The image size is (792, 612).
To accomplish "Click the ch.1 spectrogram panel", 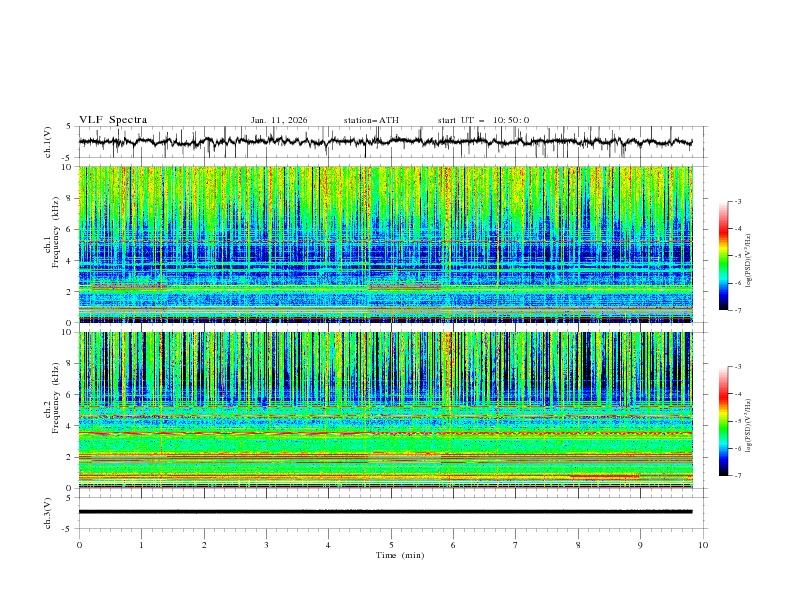I will click(386, 244).
